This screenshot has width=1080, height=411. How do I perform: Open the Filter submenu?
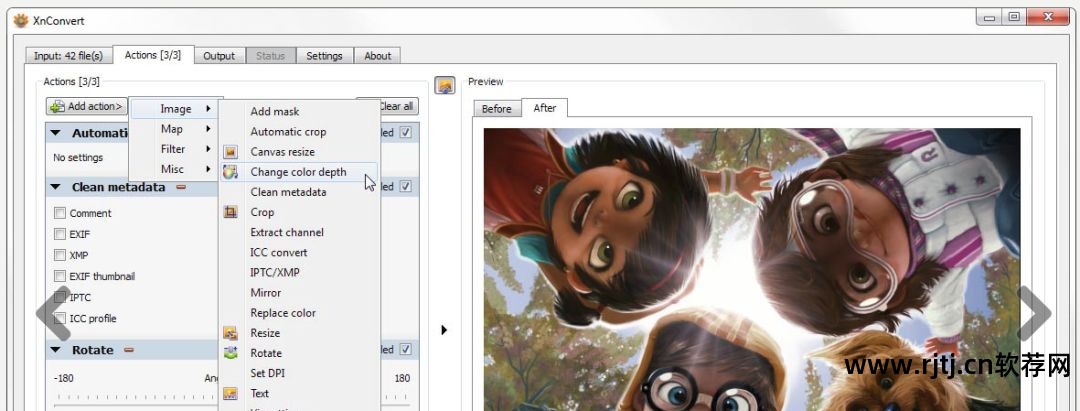(x=173, y=149)
